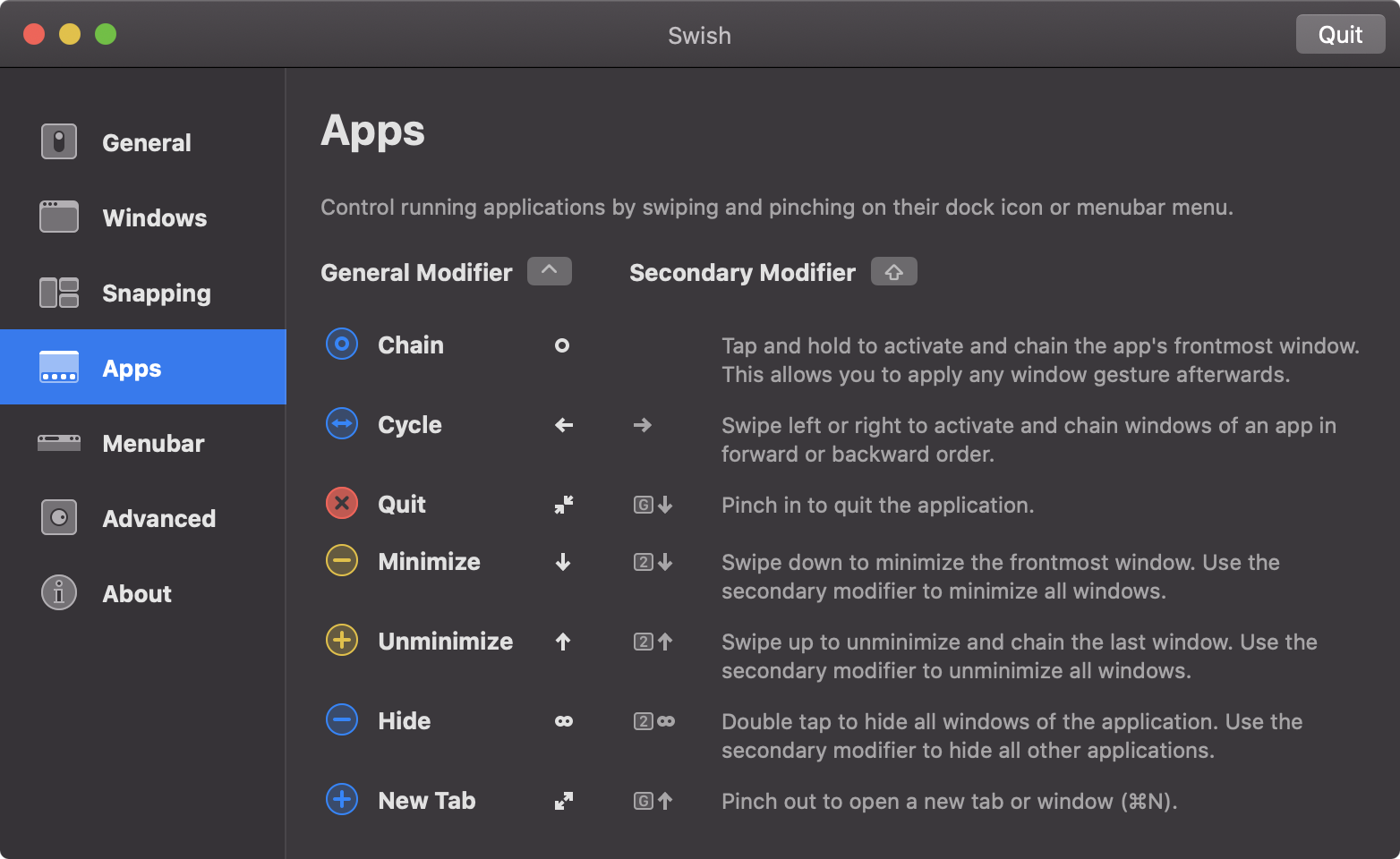Image resolution: width=1400 pixels, height=859 pixels.
Task: Click the Hide action label
Action: point(404,721)
